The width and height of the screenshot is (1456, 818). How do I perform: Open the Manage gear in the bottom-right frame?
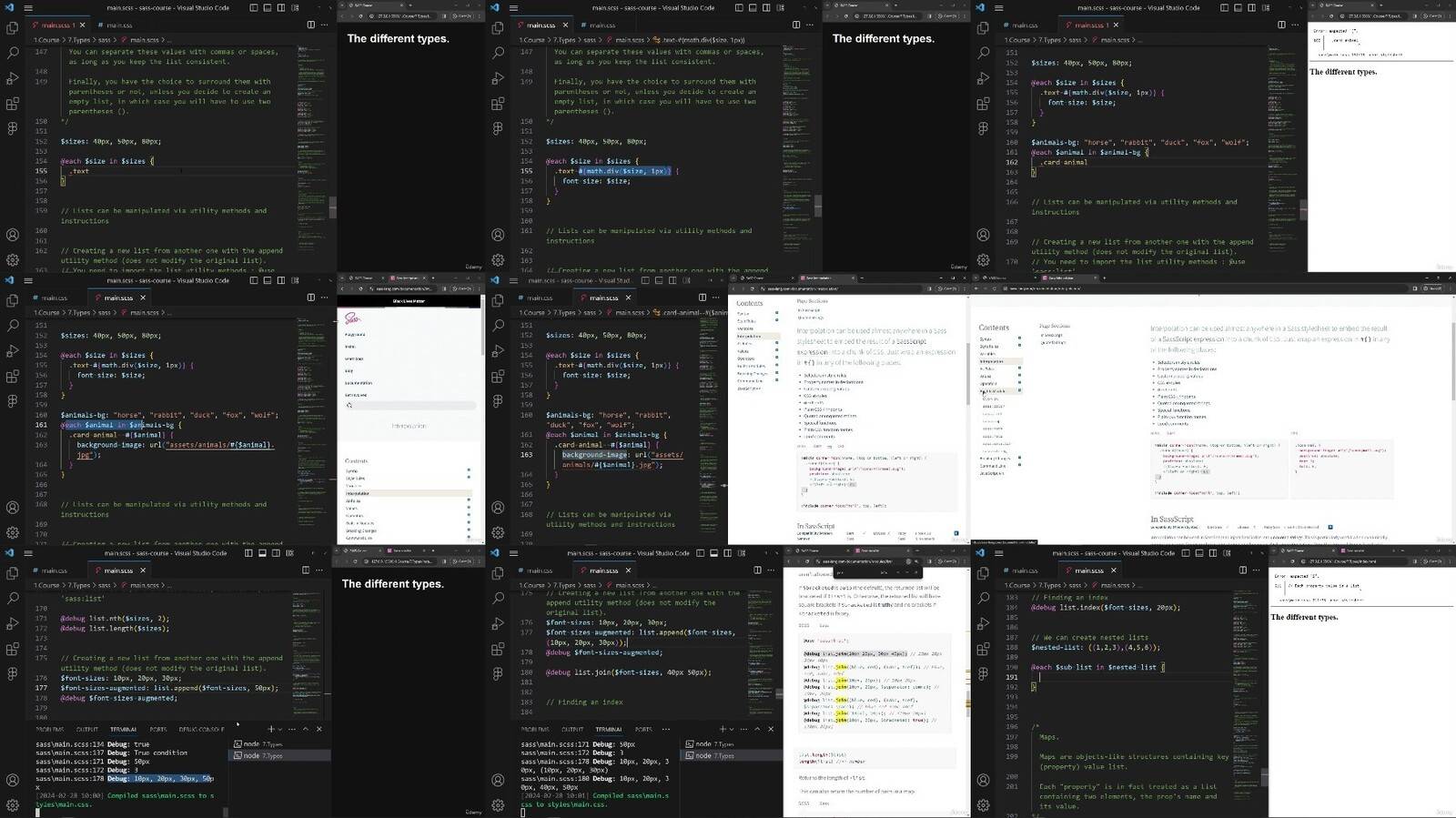pyautogui.click(x=984, y=805)
